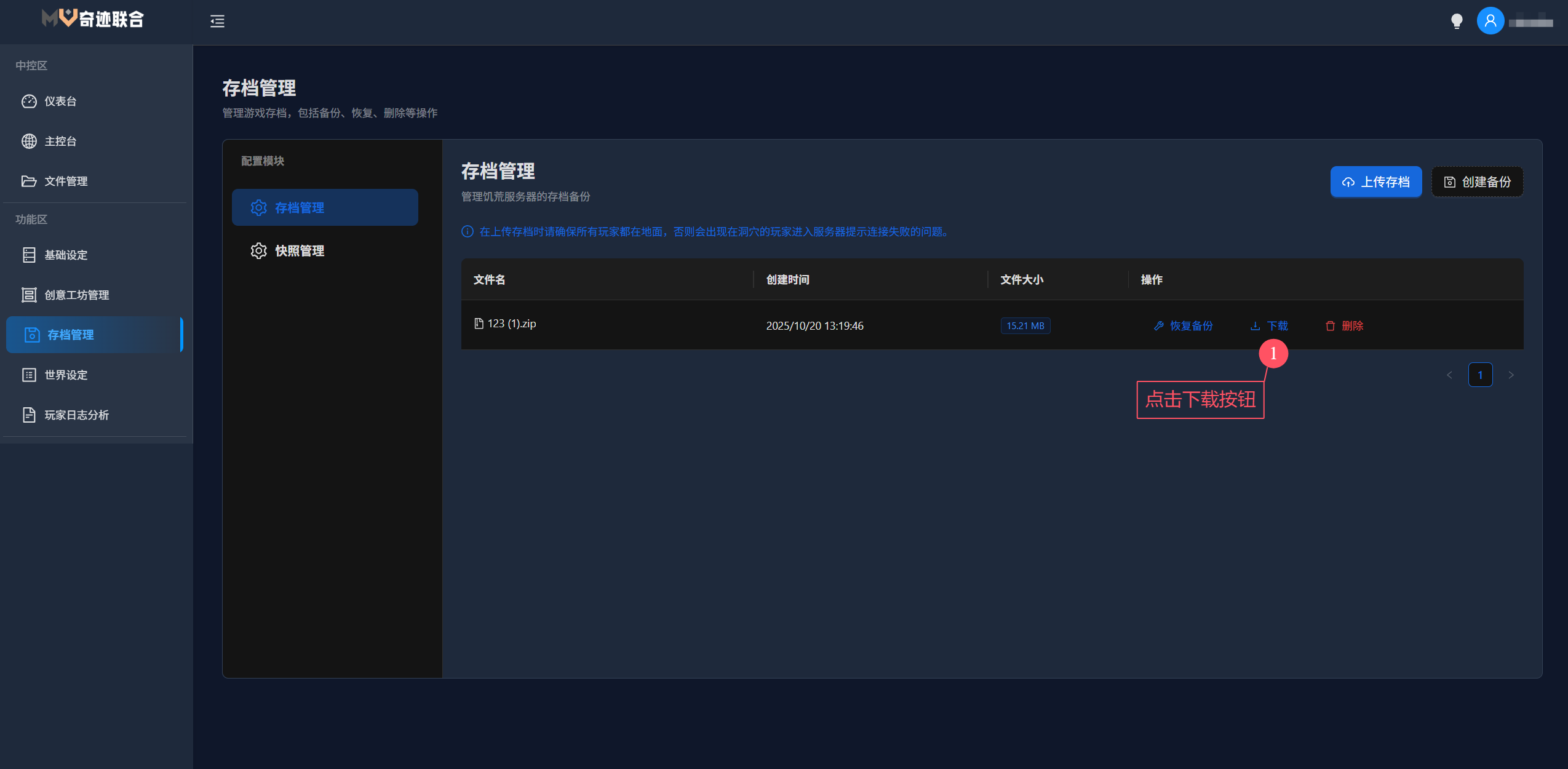Open the zip file icon beside 123 (1).zip

(x=479, y=323)
